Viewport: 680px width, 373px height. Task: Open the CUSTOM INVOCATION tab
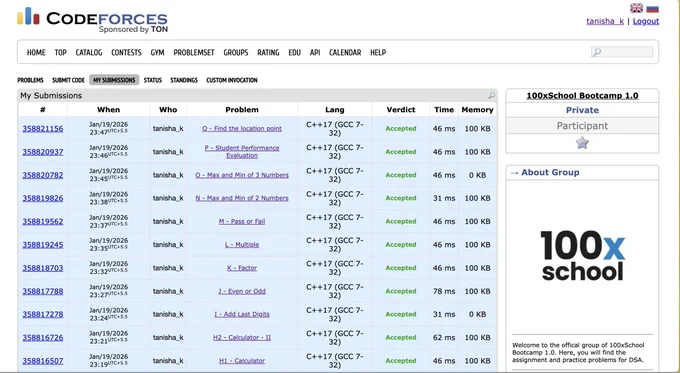(x=232, y=80)
